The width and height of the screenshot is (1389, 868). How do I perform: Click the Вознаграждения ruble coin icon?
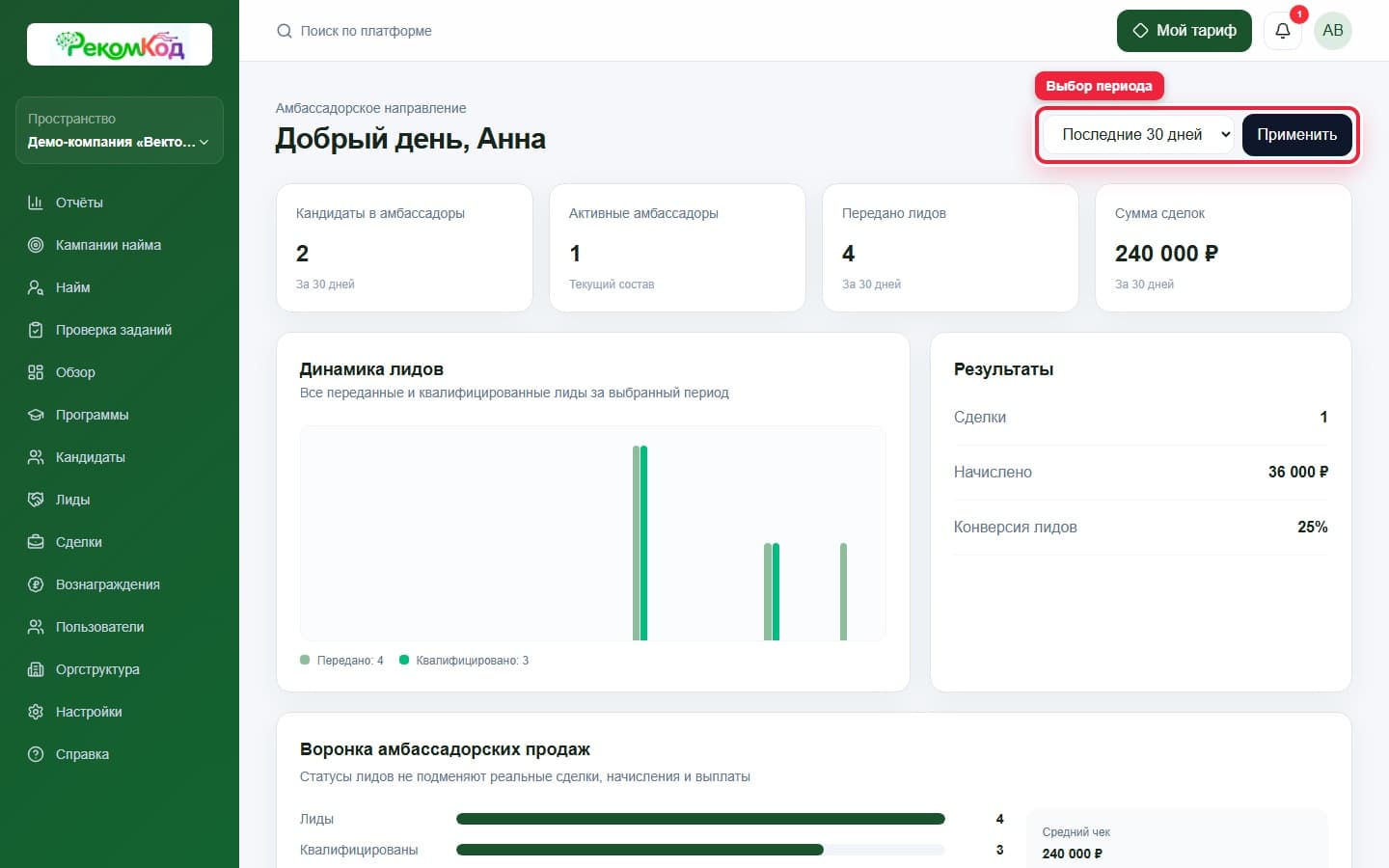(36, 584)
